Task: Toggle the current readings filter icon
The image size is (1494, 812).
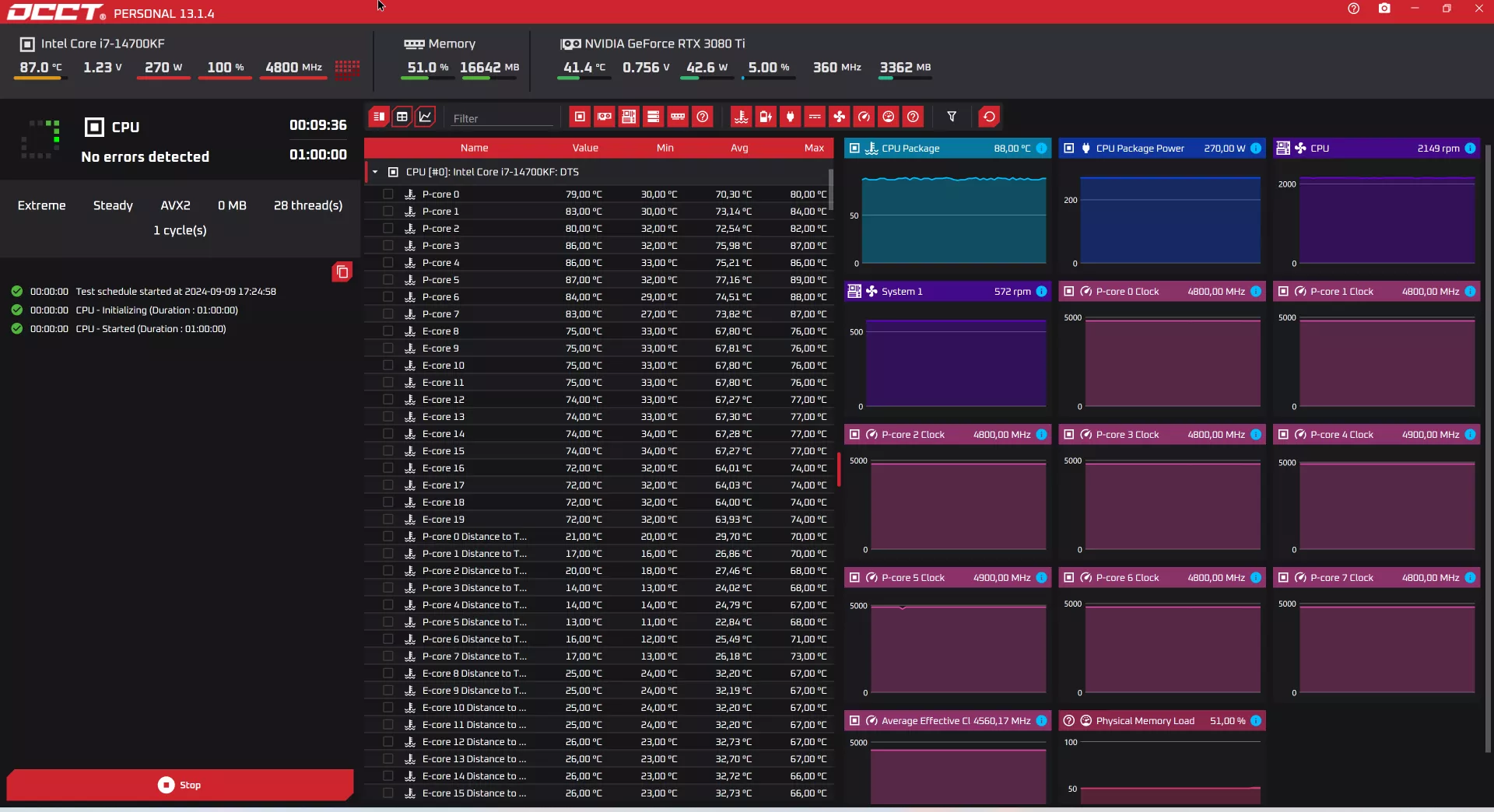Action: click(x=815, y=117)
